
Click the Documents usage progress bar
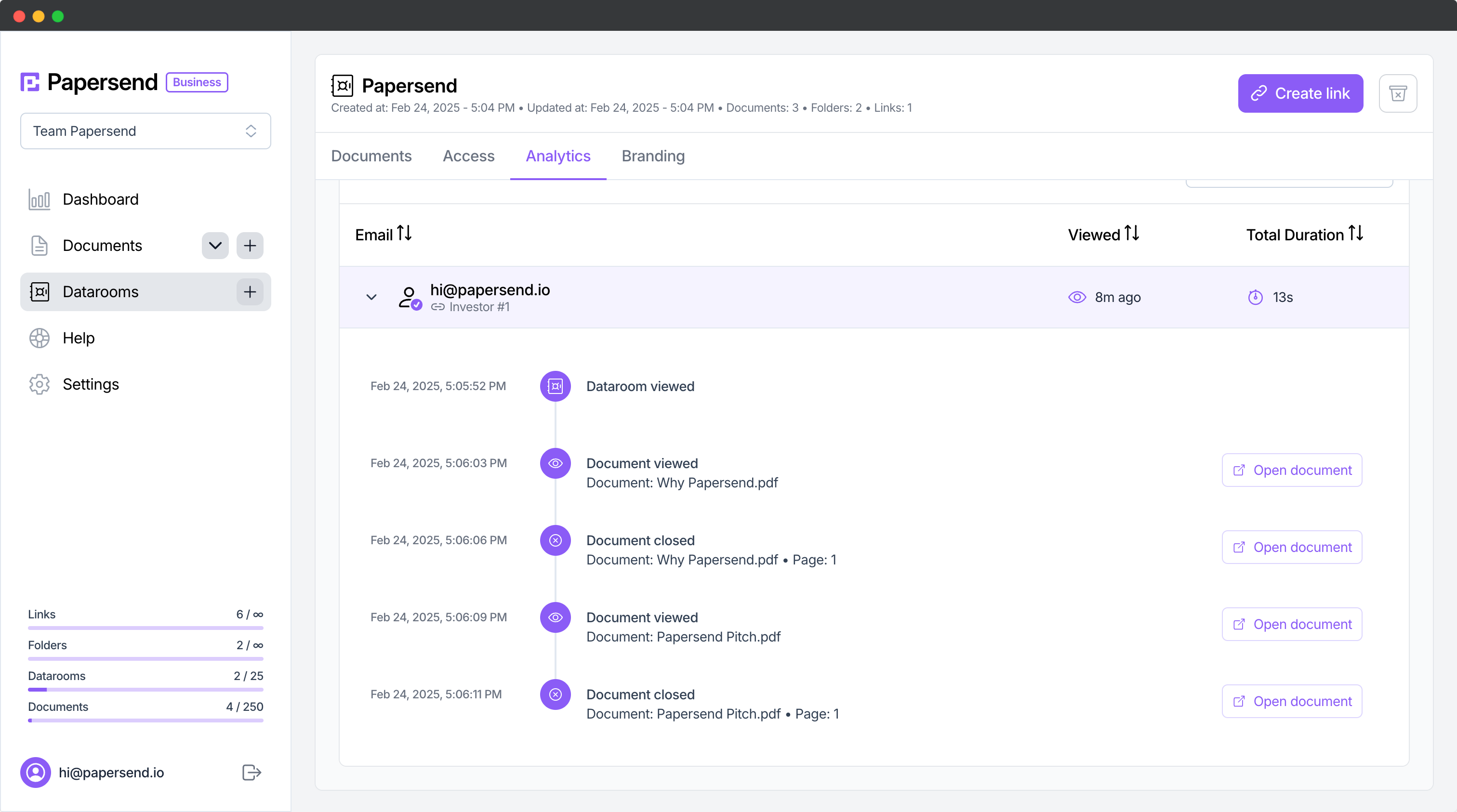tap(146, 720)
